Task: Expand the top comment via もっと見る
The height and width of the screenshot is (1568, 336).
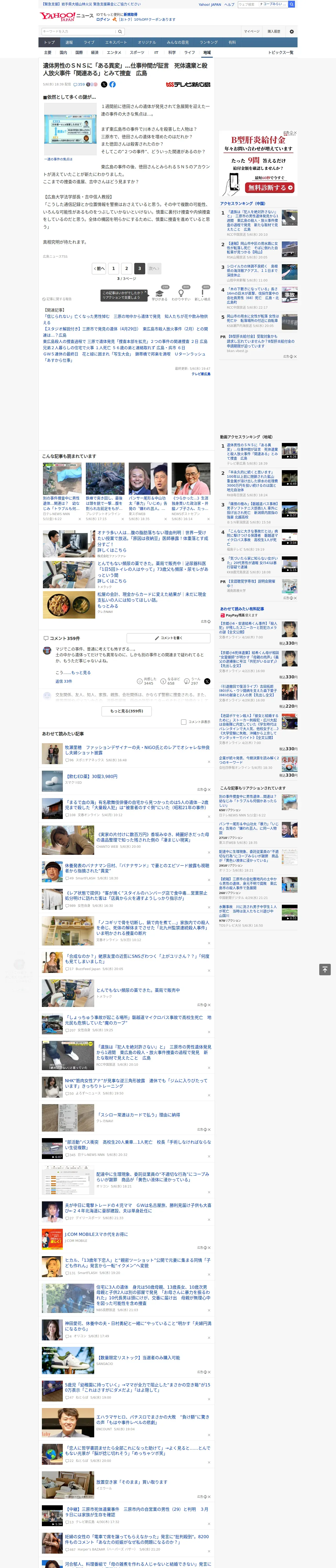Action: coord(81,673)
